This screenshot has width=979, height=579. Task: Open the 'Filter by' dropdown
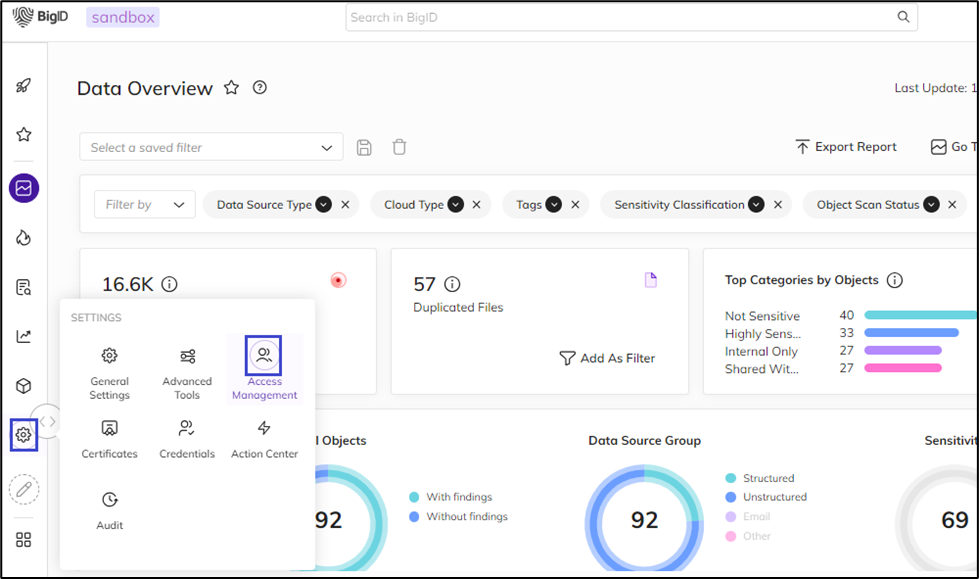click(145, 205)
